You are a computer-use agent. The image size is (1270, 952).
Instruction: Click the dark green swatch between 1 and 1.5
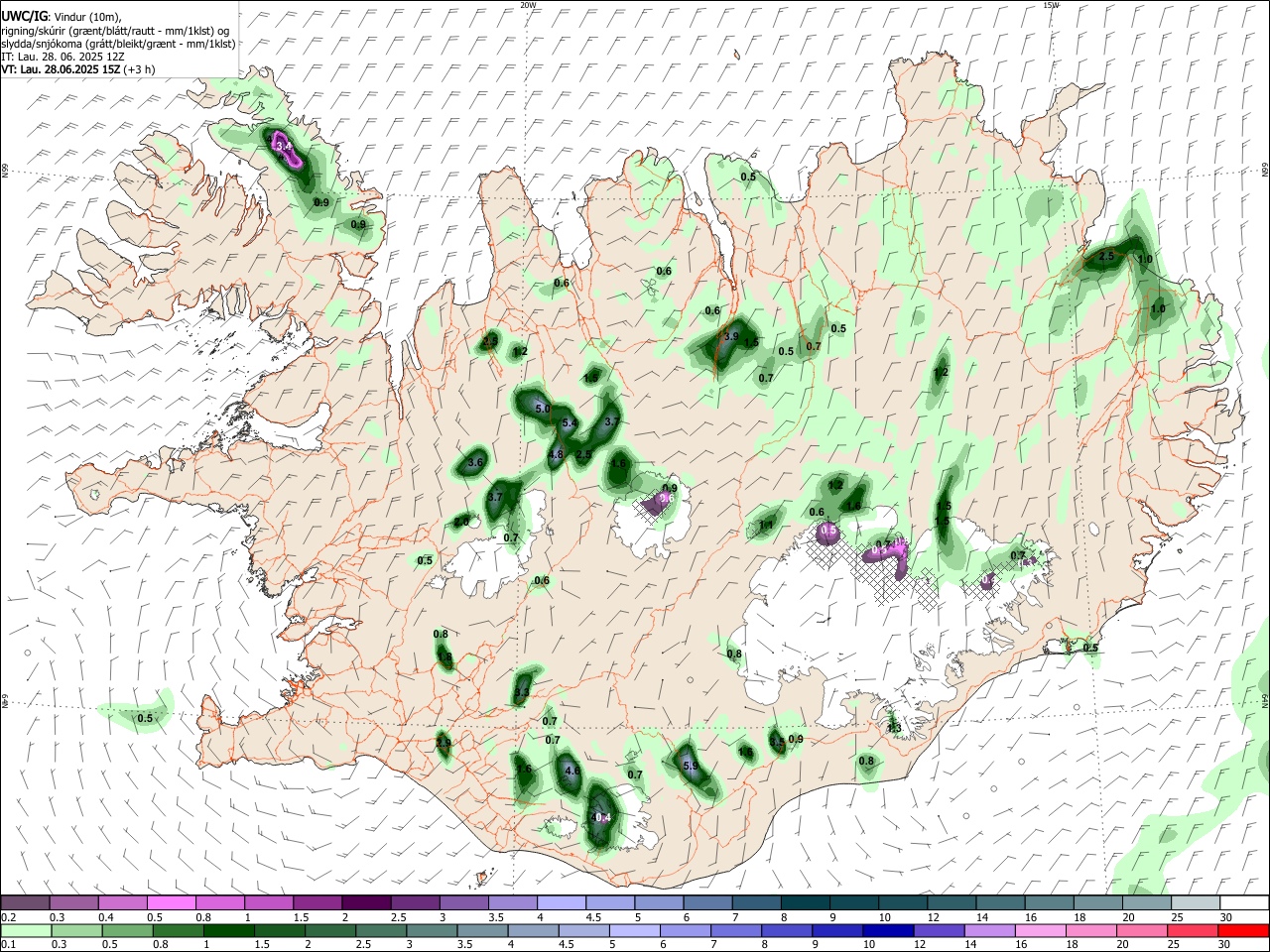228,930
